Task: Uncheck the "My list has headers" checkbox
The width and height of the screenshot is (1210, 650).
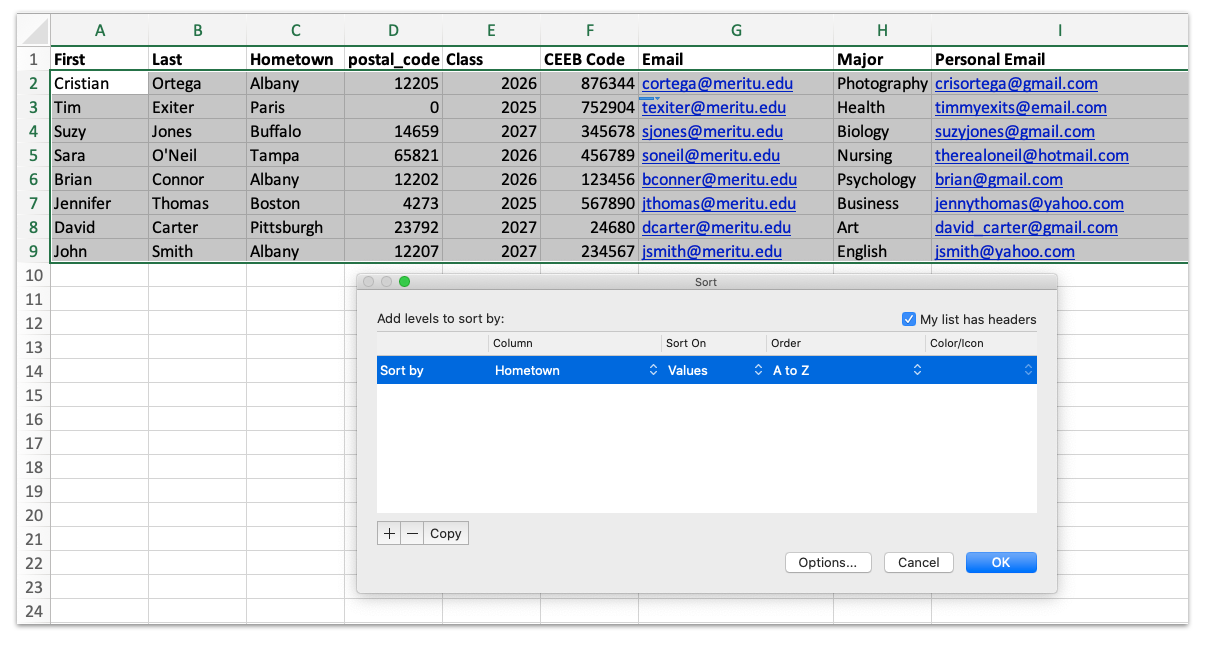Action: point(908,319)
